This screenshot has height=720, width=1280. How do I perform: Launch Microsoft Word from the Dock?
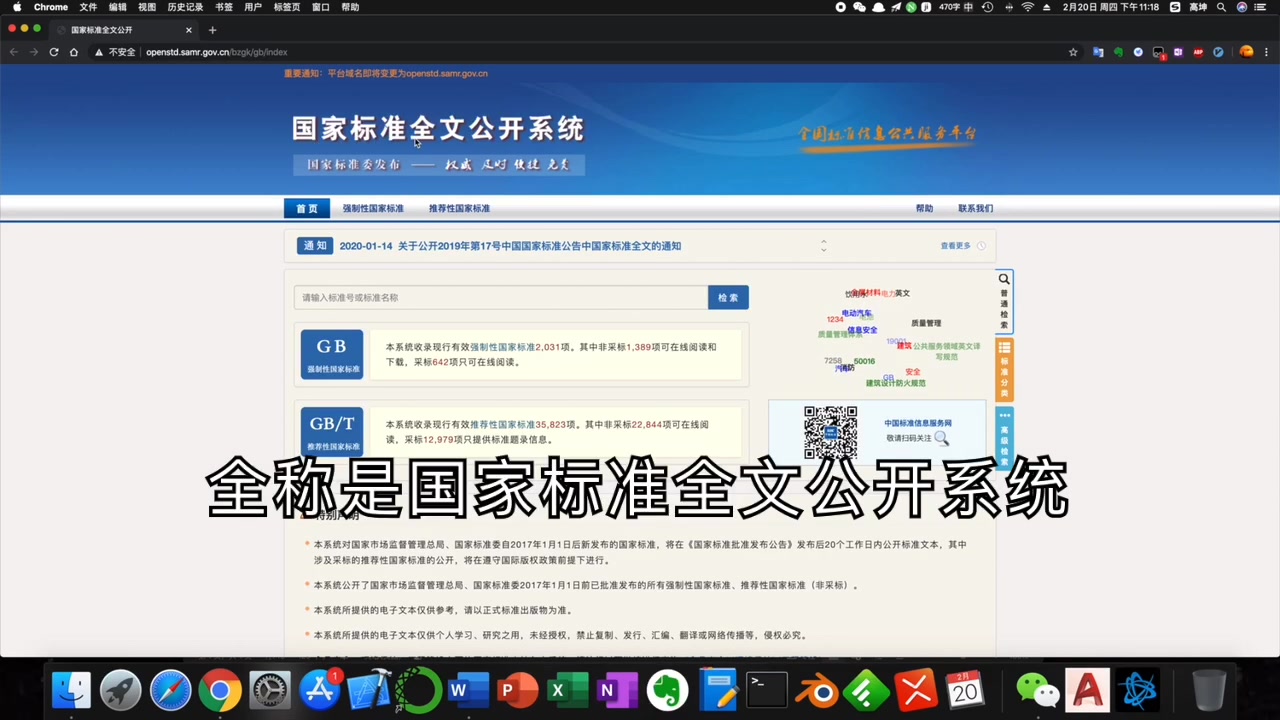[469, 690]
